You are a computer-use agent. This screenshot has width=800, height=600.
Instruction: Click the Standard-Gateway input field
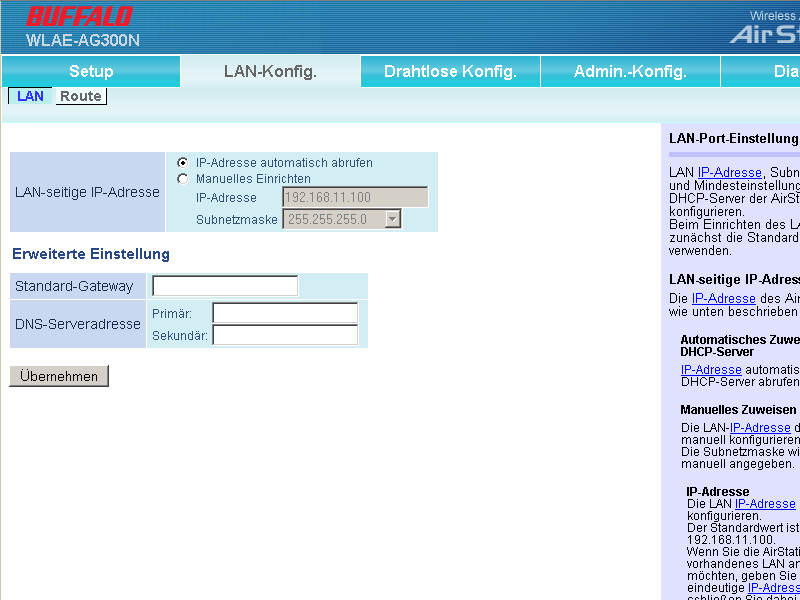(x=225, y=286)
